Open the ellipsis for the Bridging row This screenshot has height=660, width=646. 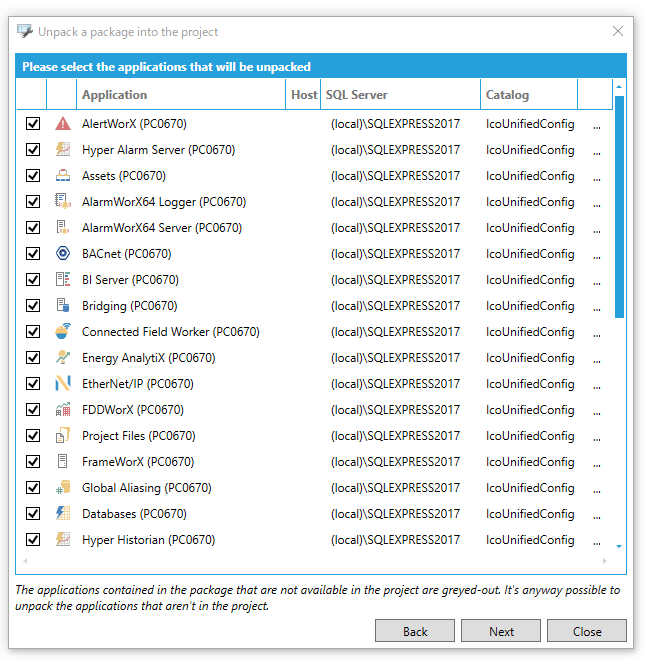click(597, 308)
